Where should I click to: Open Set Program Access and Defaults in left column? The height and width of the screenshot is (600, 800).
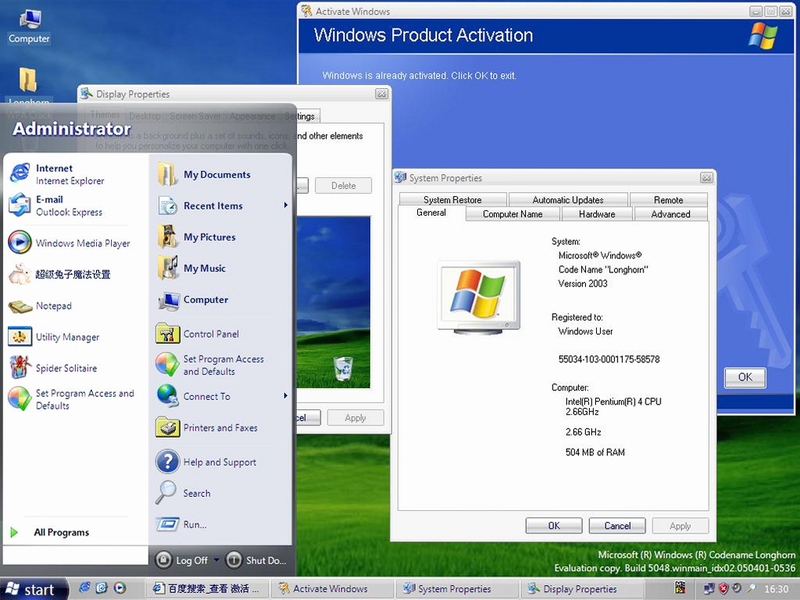point(72,399)
